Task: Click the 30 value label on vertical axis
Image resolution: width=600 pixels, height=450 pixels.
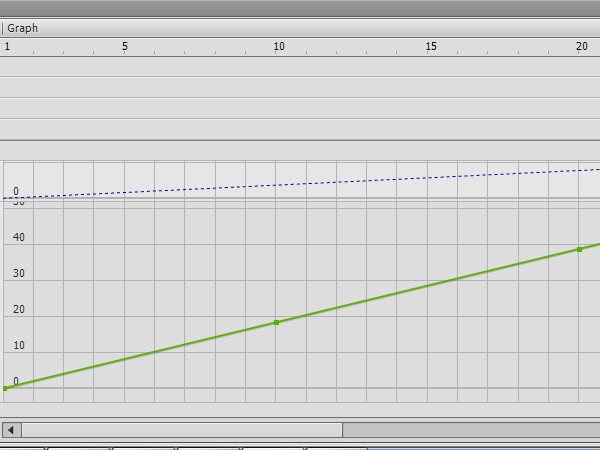Action: tap(18, 274)
